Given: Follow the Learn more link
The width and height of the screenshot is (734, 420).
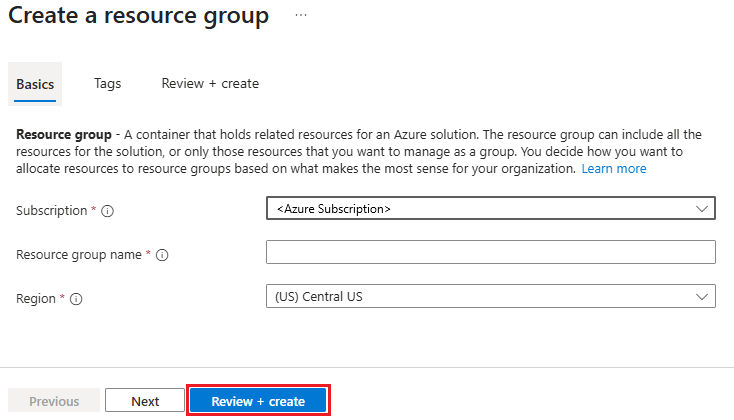Looking at the screenshot, I should coord(614,169).
